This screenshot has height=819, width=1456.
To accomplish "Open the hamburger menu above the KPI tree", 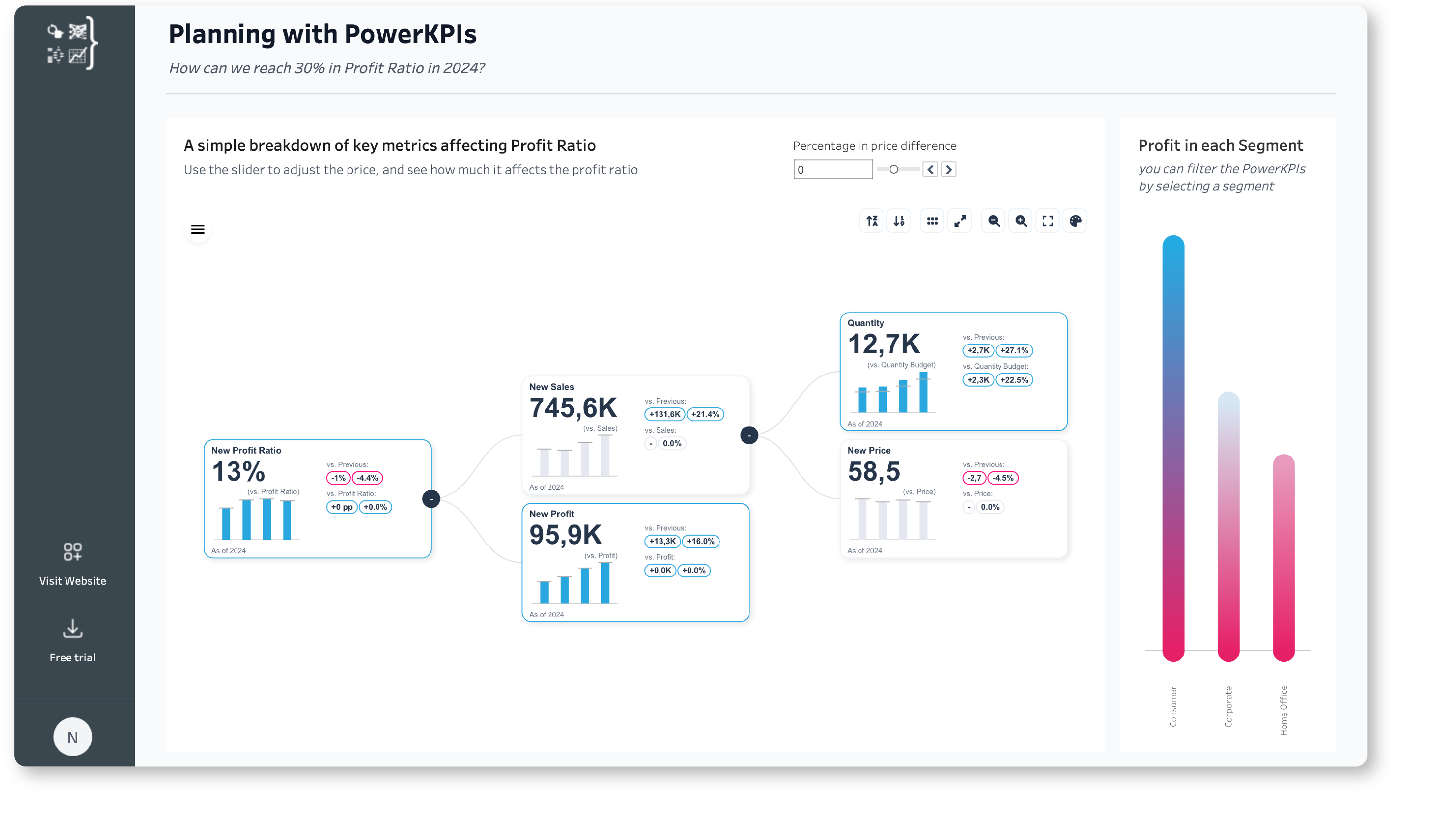I will tap(197, 229).
